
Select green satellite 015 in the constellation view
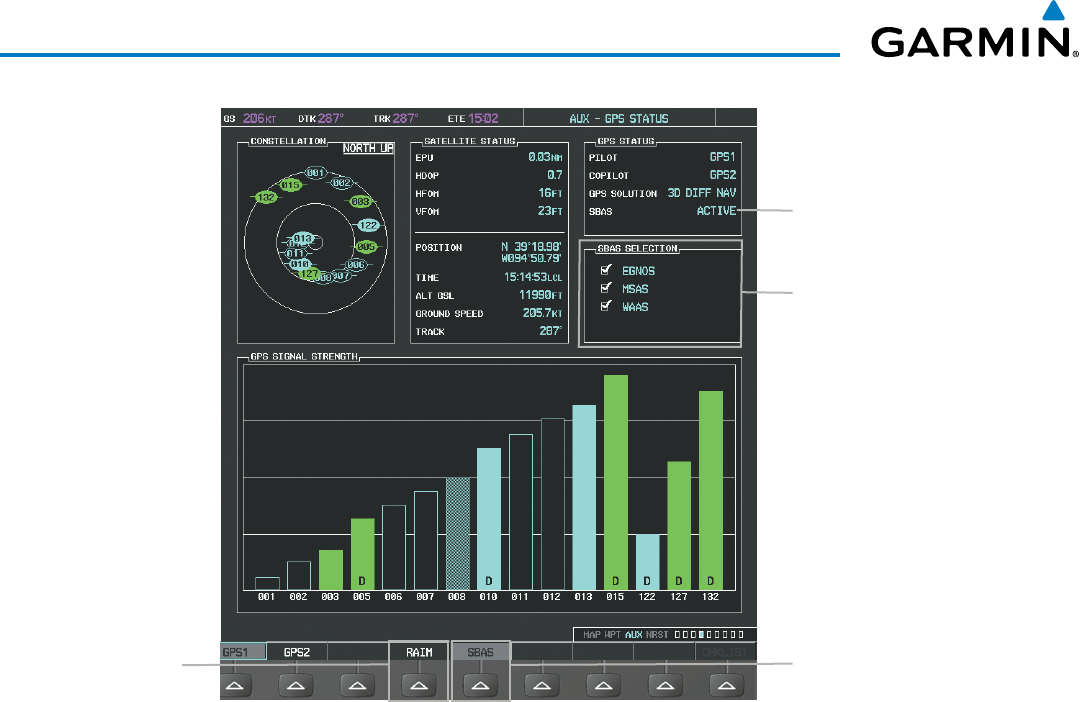[291, 185]
